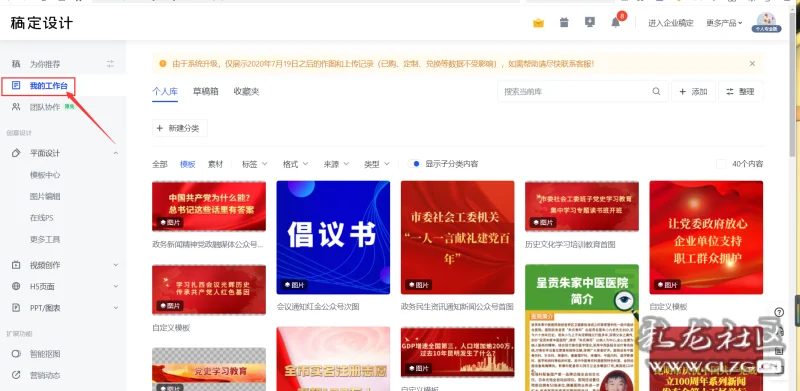Image resolution: width=800 pixels, height=391 pixels.
Task: Open the gift box icon in header
Action: click(564, 22)
